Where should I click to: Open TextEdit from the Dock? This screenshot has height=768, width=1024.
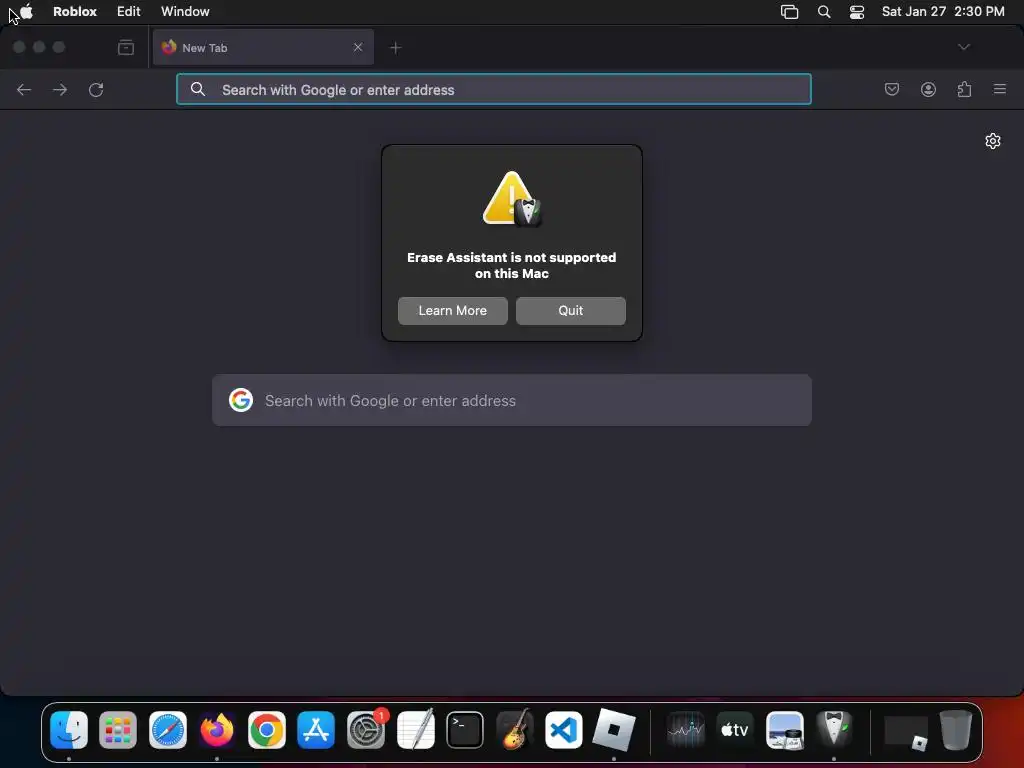[415, 730]
